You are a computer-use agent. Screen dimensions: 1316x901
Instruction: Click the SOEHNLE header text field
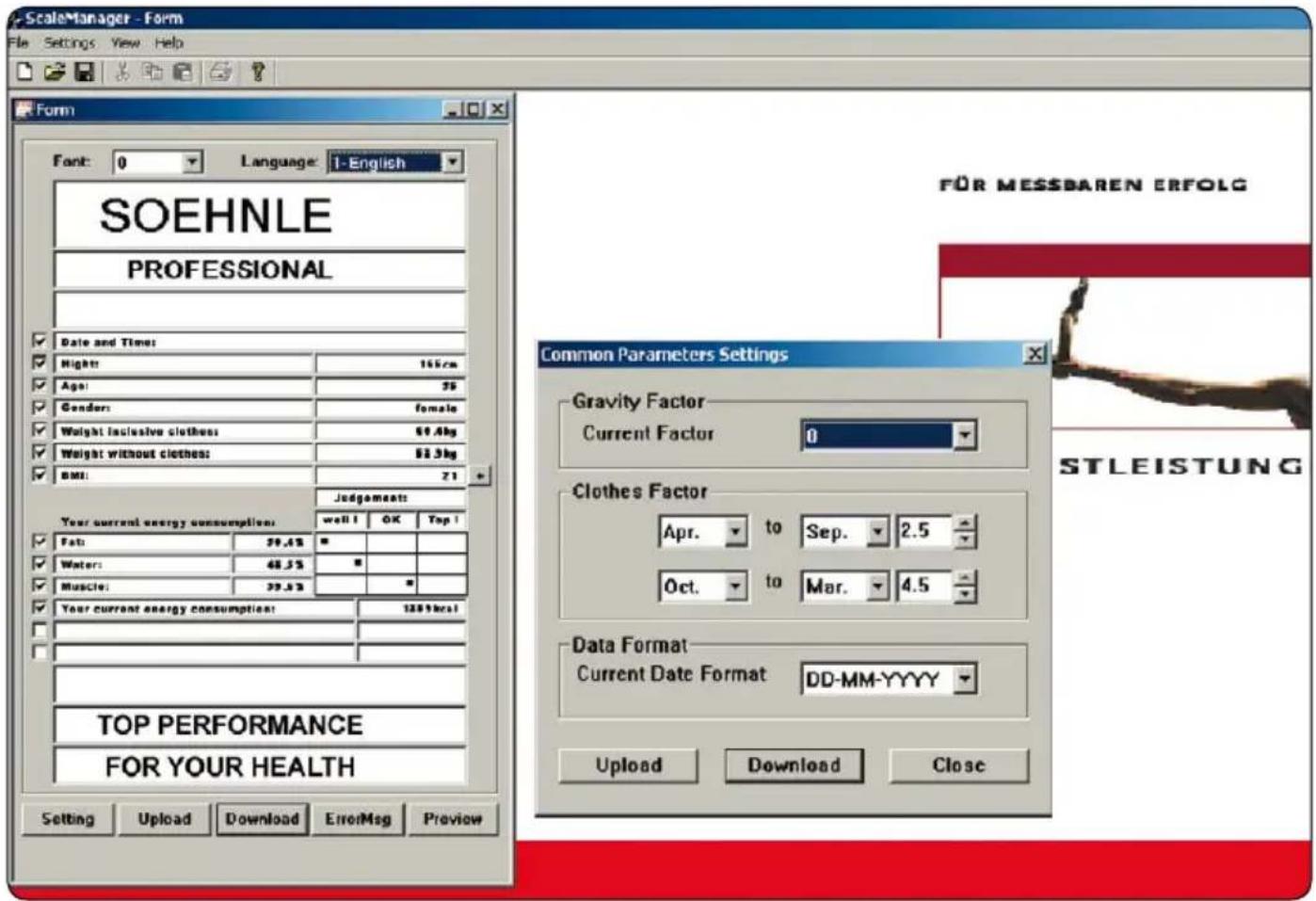click(x=260, y=216)
